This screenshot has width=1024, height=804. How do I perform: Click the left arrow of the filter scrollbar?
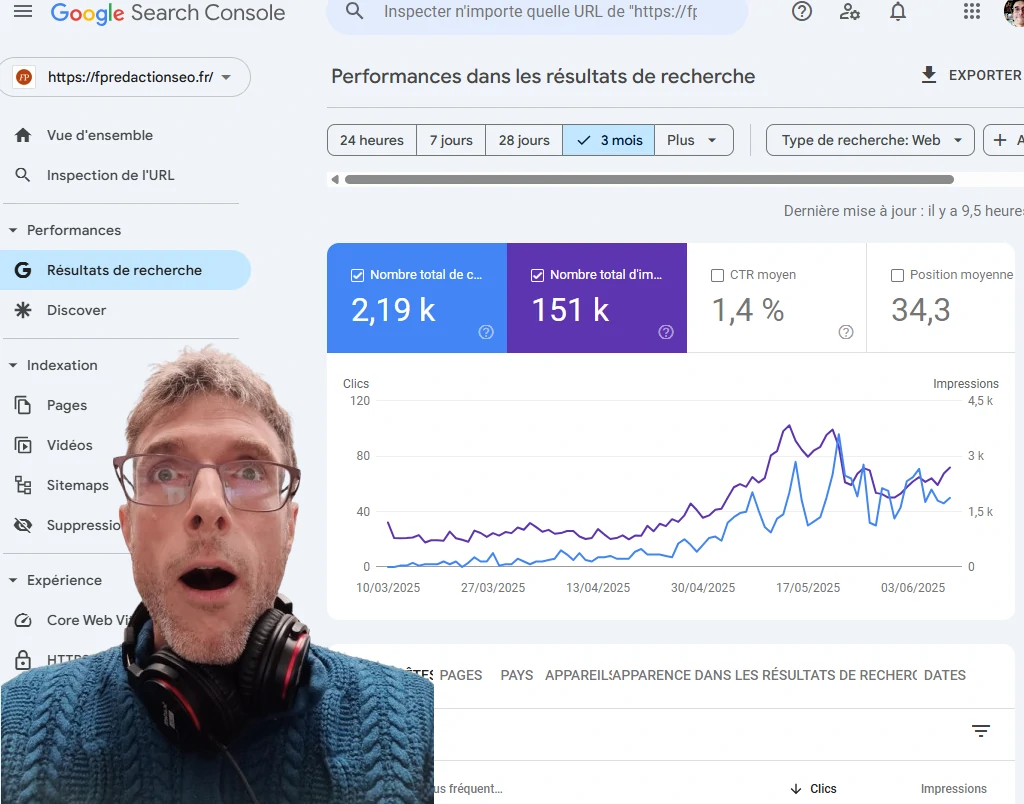click(335, 180)
